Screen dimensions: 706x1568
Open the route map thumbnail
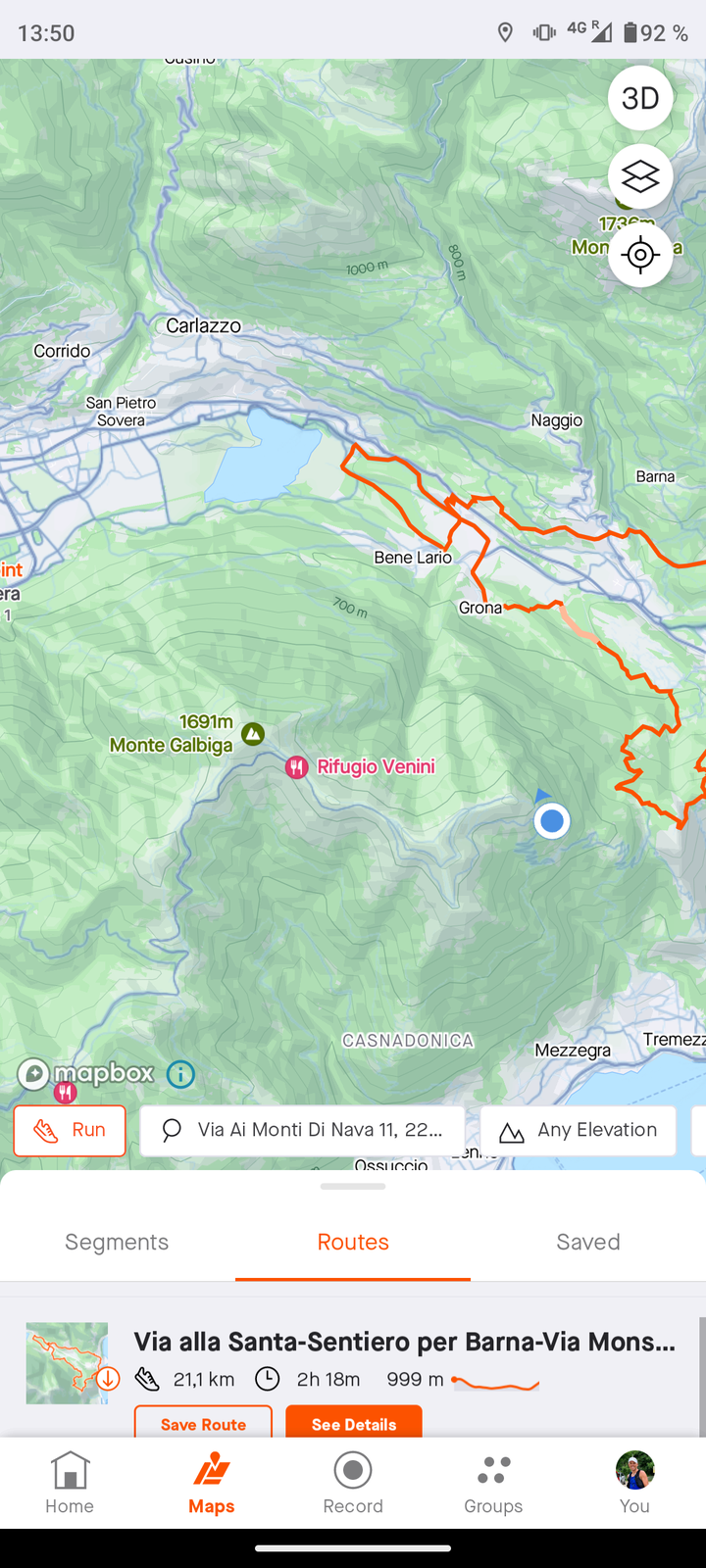[x=67, y=1363]
